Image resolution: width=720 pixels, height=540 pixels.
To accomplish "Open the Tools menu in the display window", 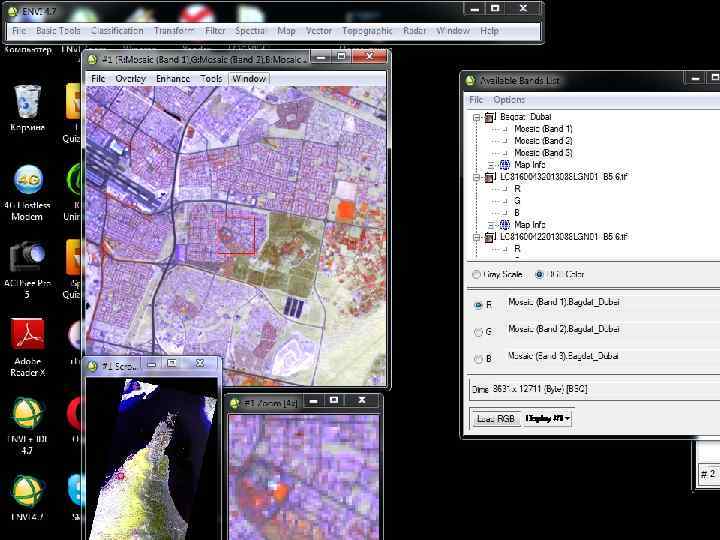I will [211, 79].
